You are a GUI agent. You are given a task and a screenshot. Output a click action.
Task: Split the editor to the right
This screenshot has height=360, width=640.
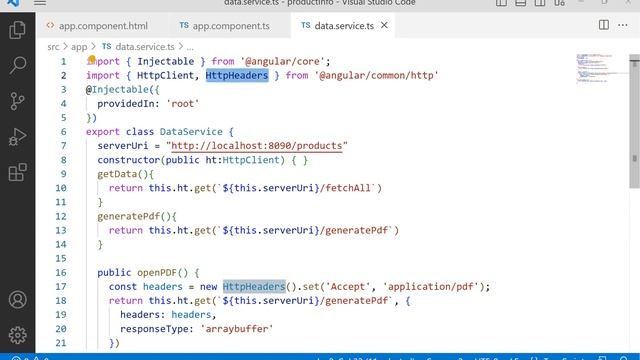(x=604, y=25)
